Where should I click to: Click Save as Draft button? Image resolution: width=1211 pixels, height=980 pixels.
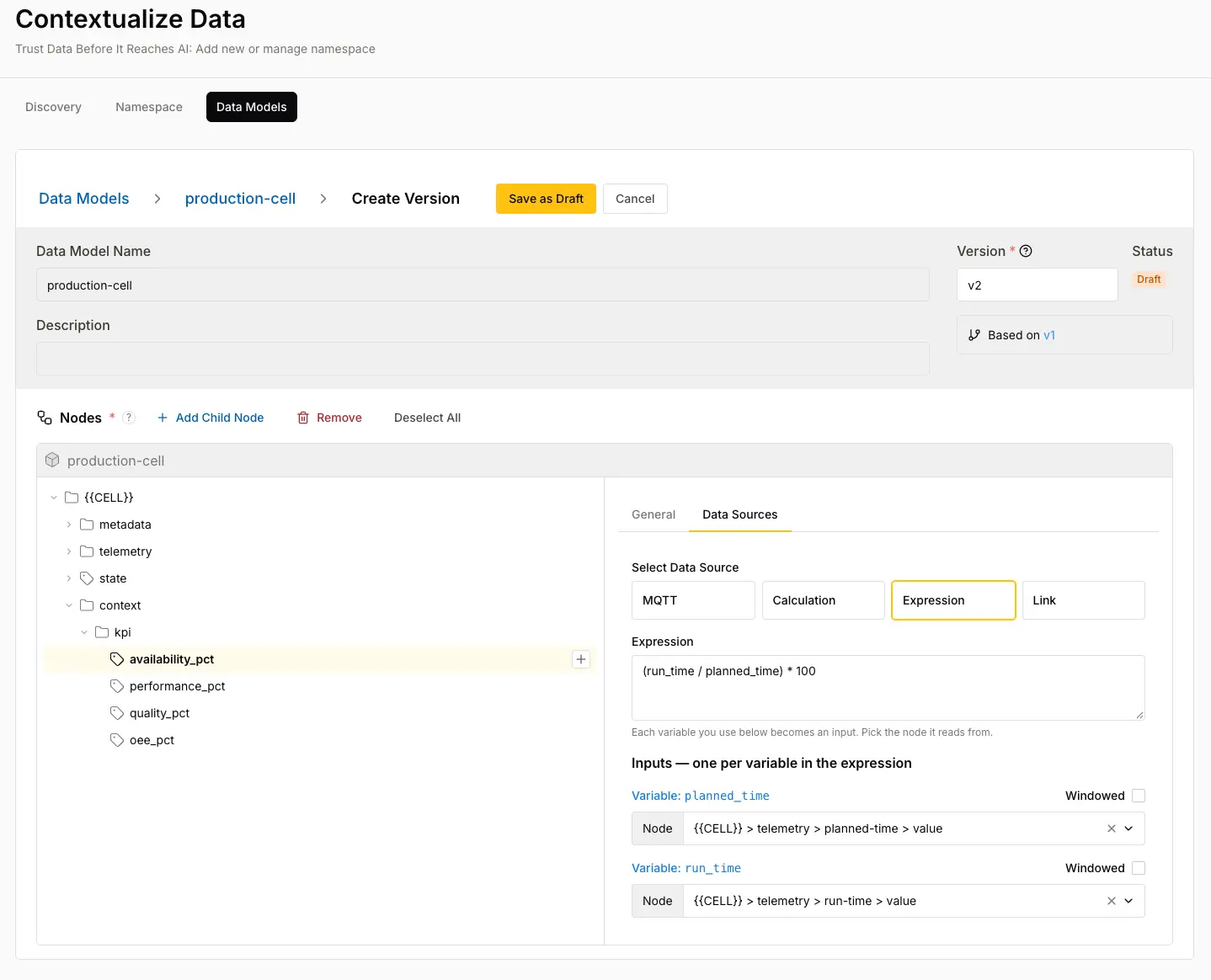click(x=546, y=199)
